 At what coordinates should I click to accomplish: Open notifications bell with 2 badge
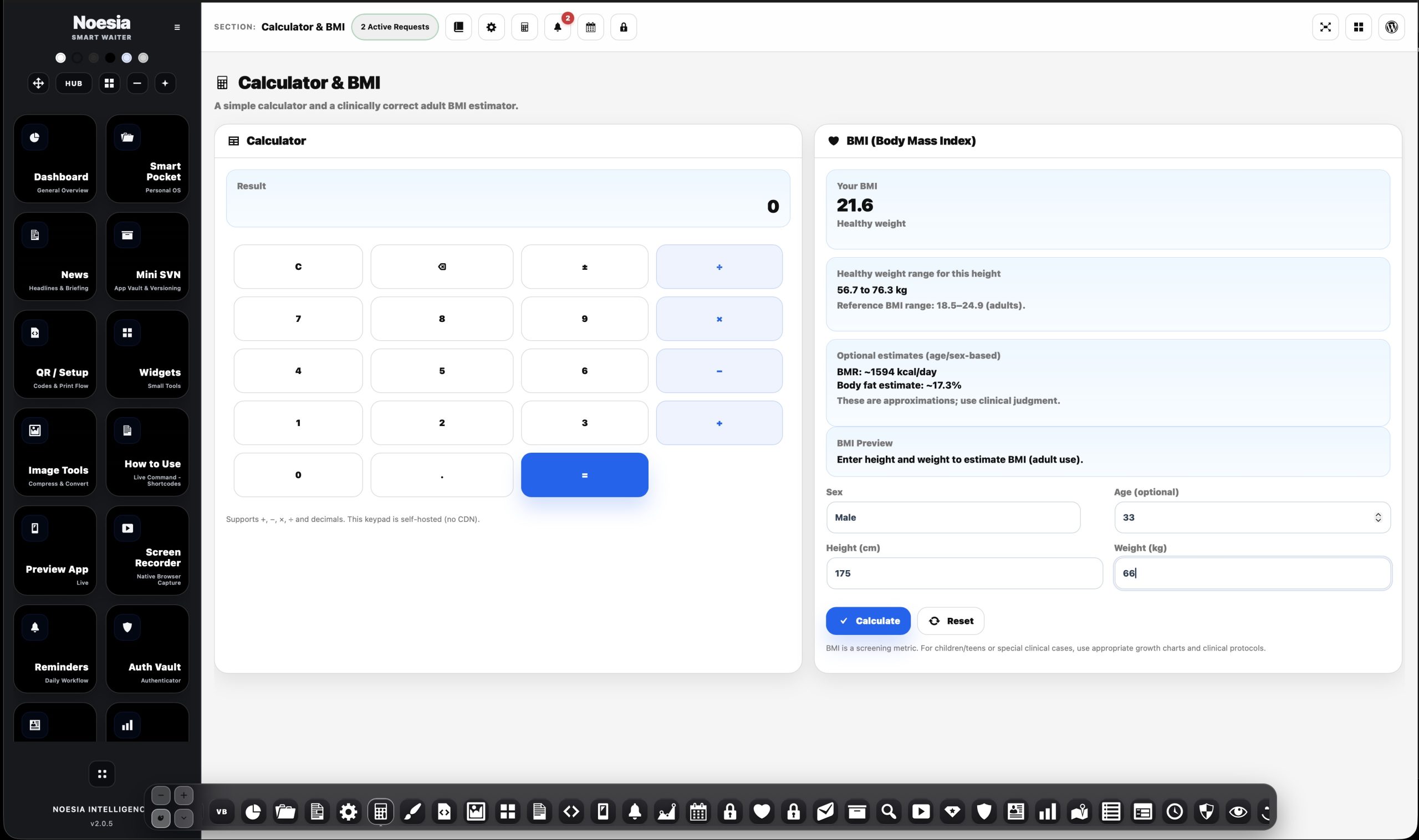click(x=557, y=27)
